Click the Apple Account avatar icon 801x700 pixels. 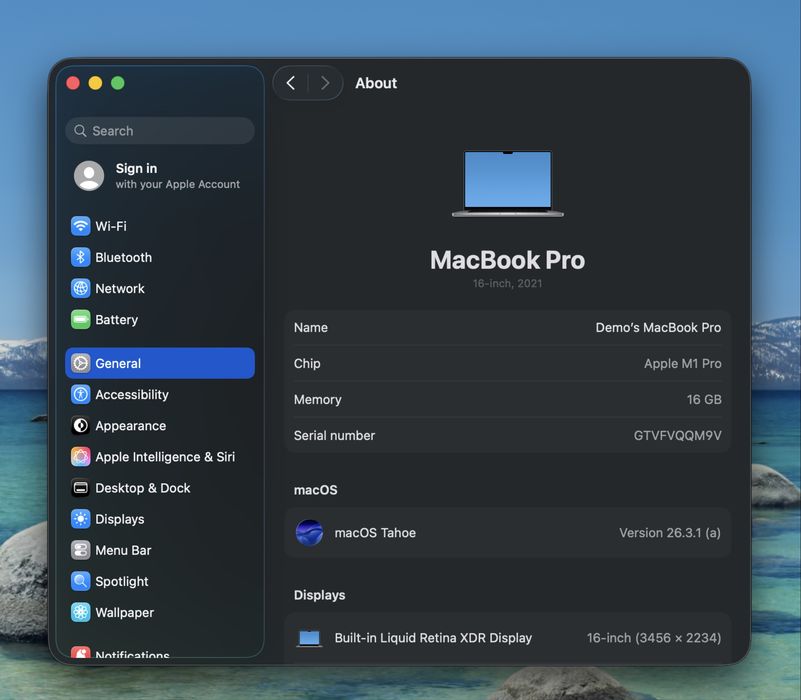89,176
